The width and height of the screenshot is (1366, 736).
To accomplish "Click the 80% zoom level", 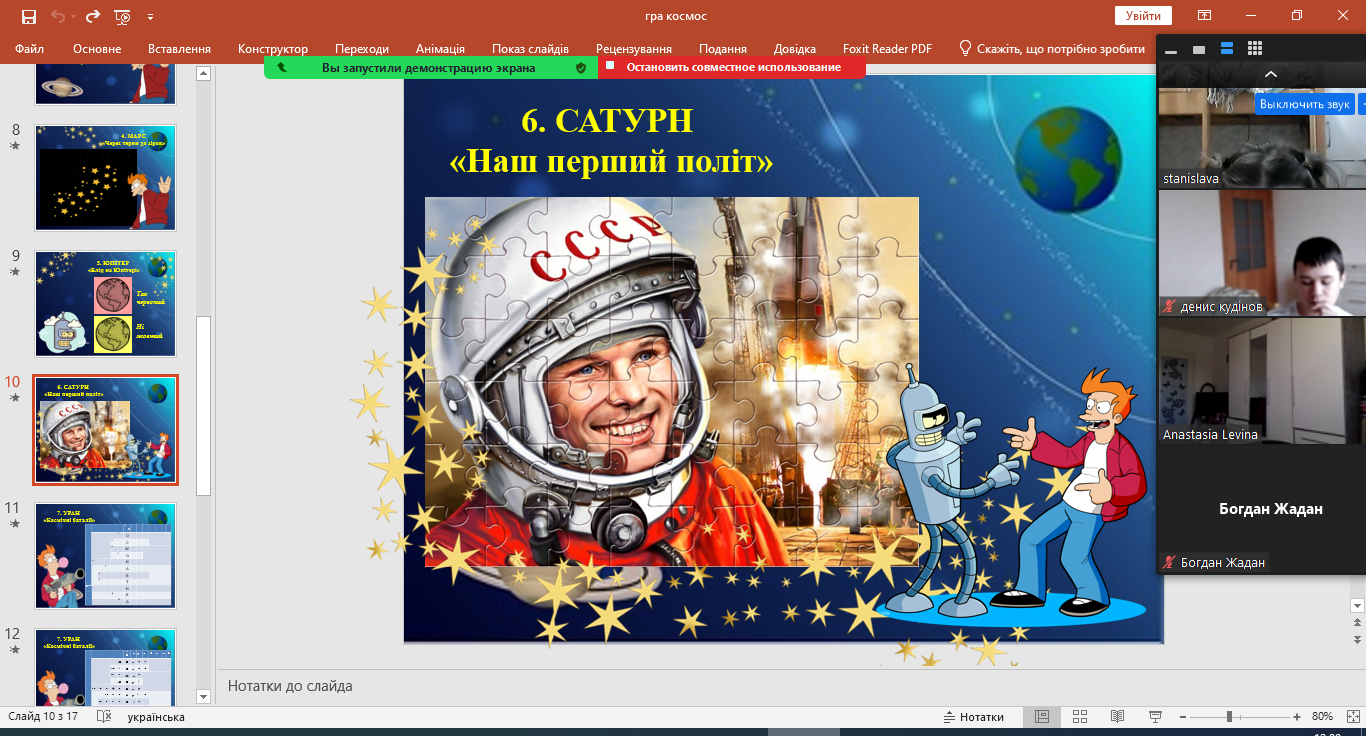I will 1322,717.
